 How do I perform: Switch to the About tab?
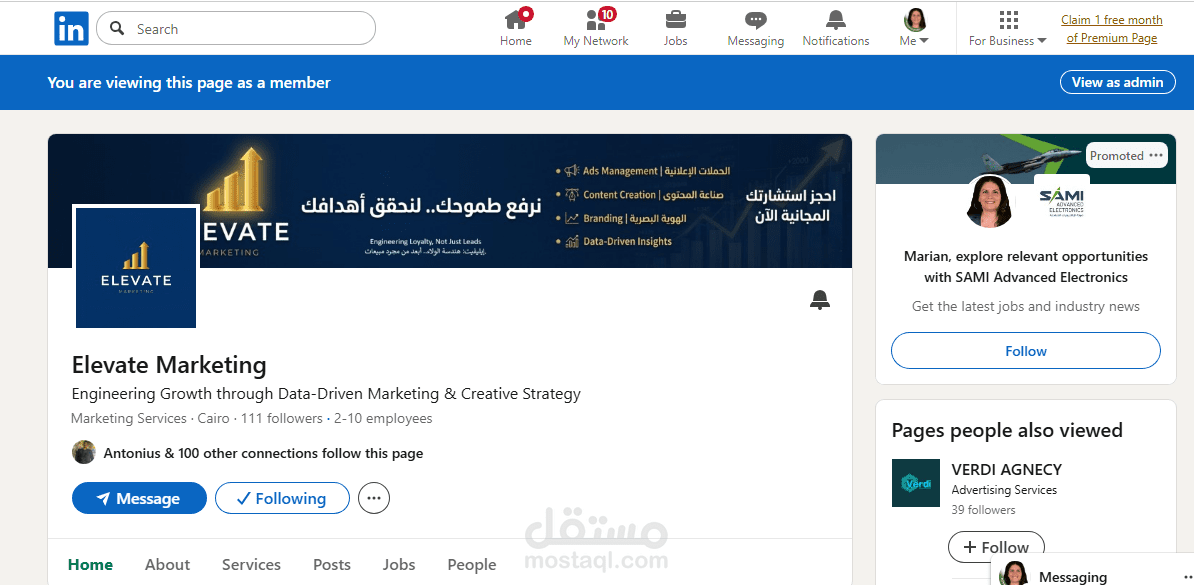pyautogui.click(x=168, y=564)
